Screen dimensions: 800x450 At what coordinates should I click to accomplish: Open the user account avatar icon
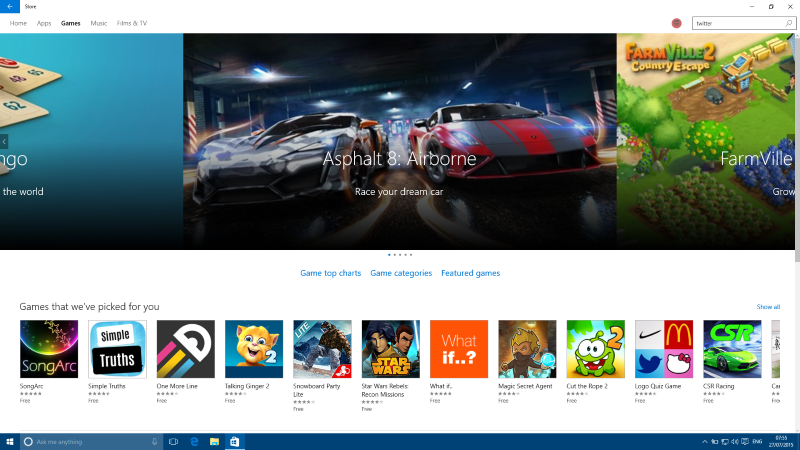click(x=677, y=23)
